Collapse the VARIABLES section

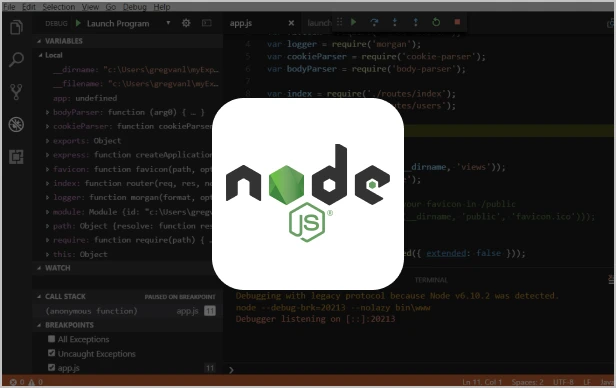point(39,41)
